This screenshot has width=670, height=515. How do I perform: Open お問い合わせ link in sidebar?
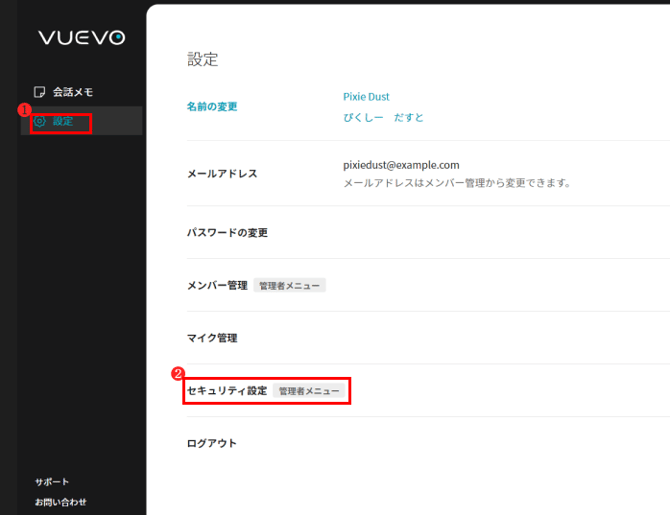(x=61, y=502)
